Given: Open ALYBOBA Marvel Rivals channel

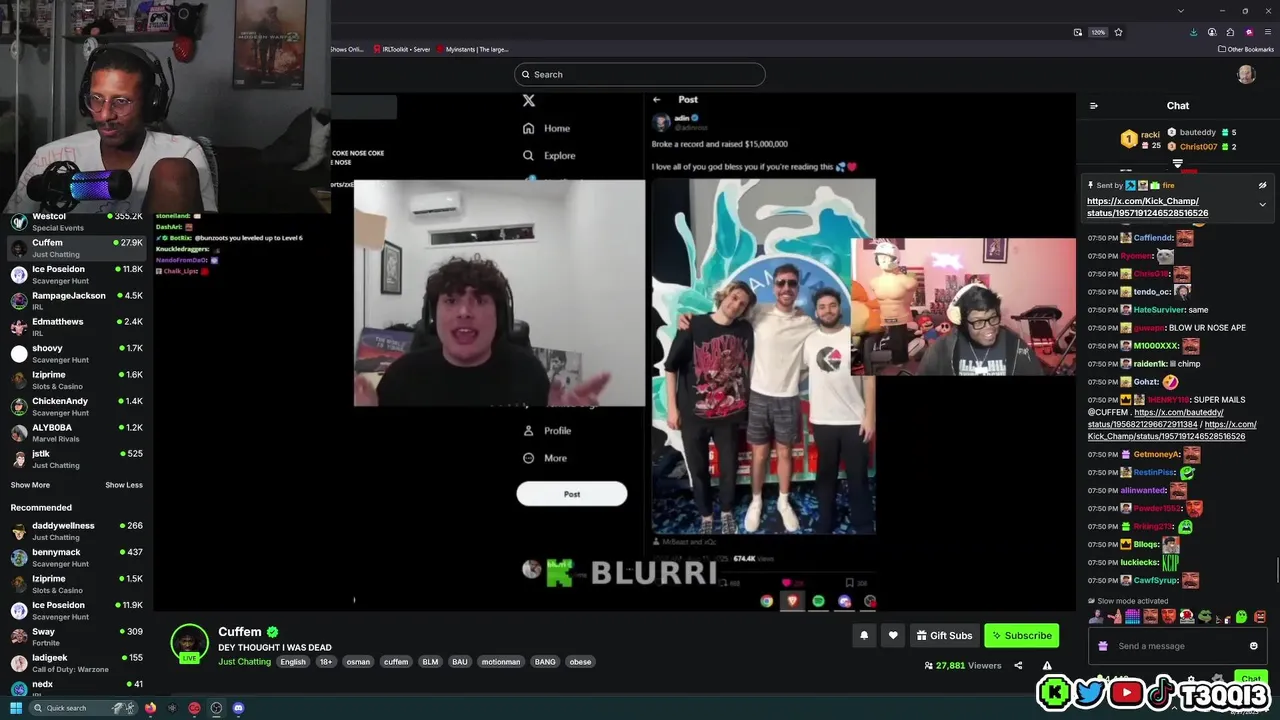Looking at the screenshot, I should 76,433.
